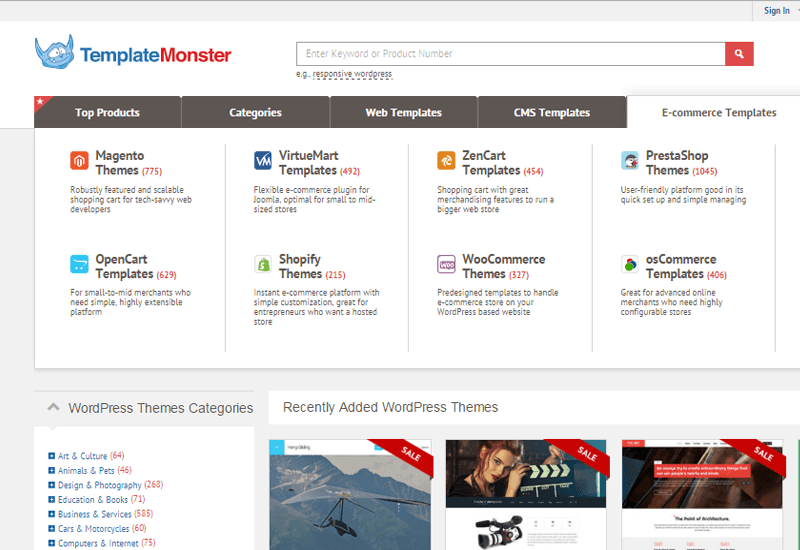Click the Sign In link
The width and height of the screenshot is (800, 550).
point(777,11)
